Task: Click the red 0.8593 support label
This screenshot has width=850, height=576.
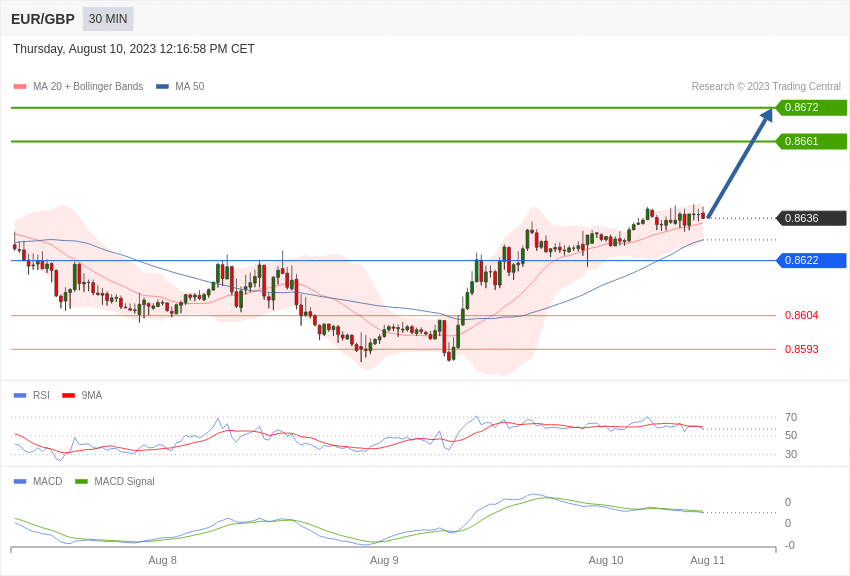Action: 802,350
